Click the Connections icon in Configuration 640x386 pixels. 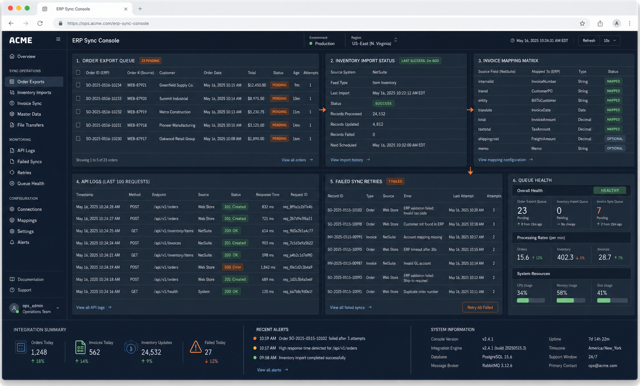(x=12, y=209)
